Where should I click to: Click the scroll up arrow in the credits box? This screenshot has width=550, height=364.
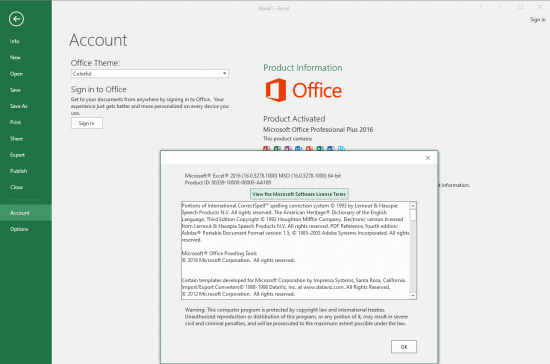413,205
